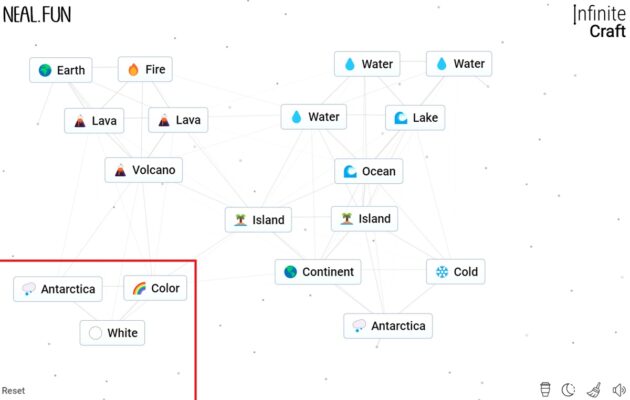Choose the Ocean element tile
The width and height of the screenshot is (630, 400).
[369, 171]
